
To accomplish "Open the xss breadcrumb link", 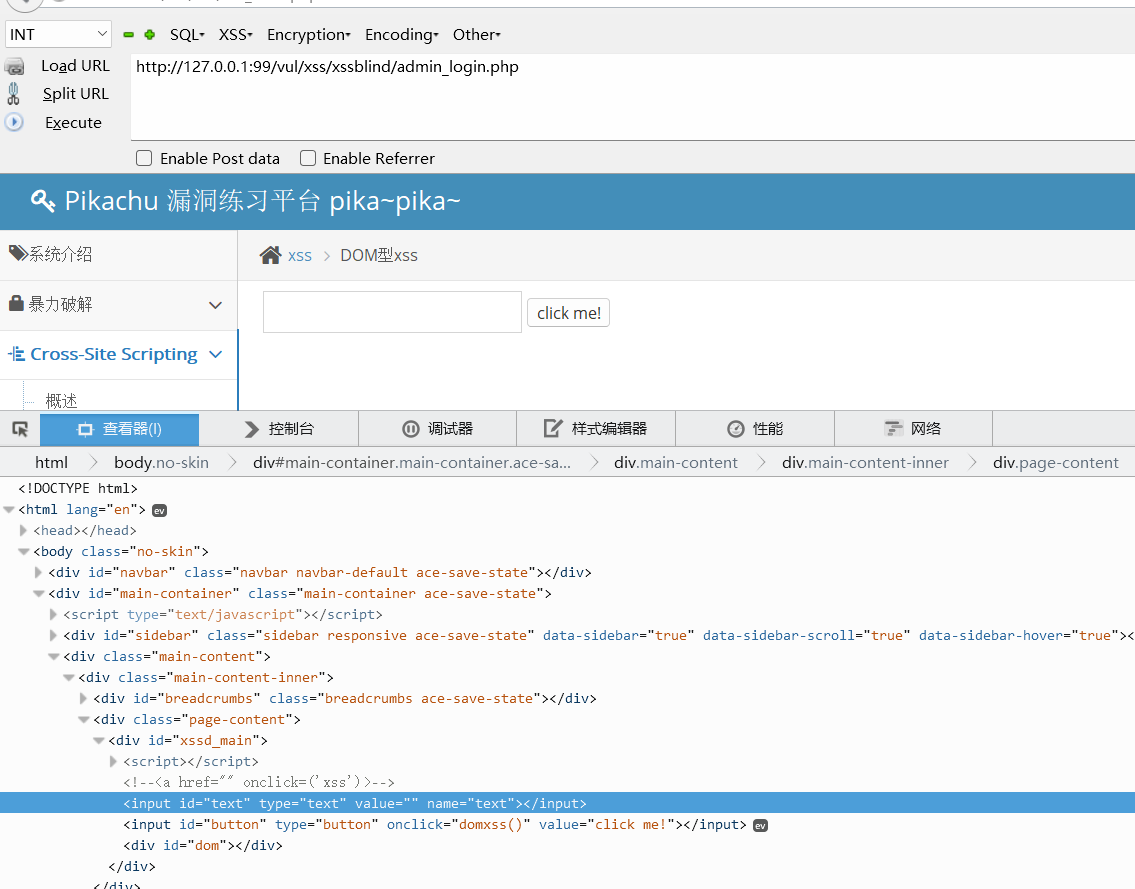I will coord(300,256).
